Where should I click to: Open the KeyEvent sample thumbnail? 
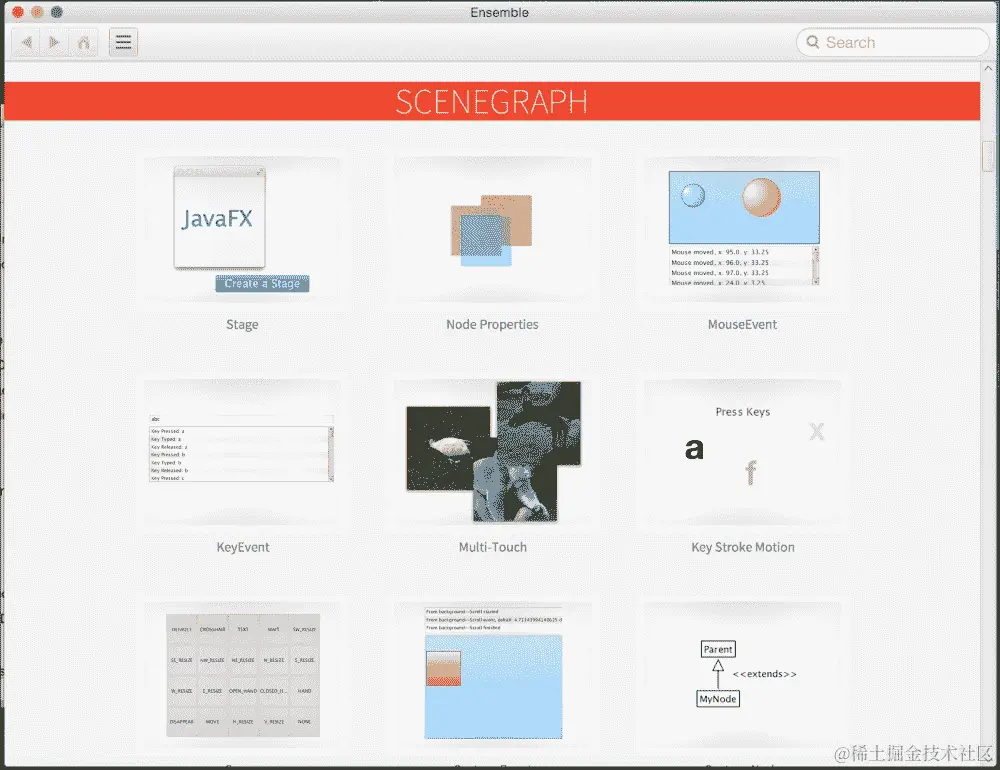(x=242, y=451)
